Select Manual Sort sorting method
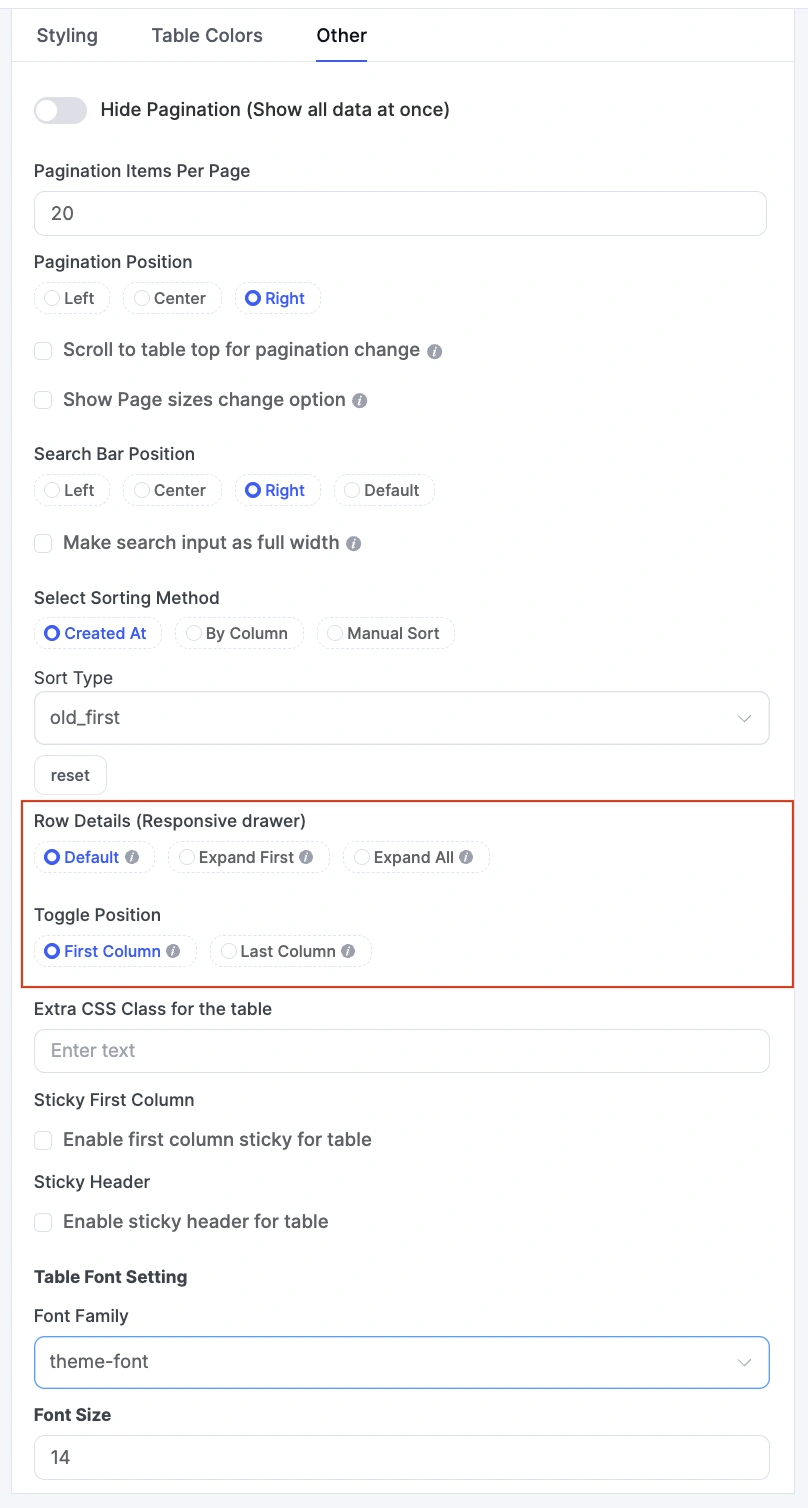Screen dimensions: 808x1508 tap(385, 633)
